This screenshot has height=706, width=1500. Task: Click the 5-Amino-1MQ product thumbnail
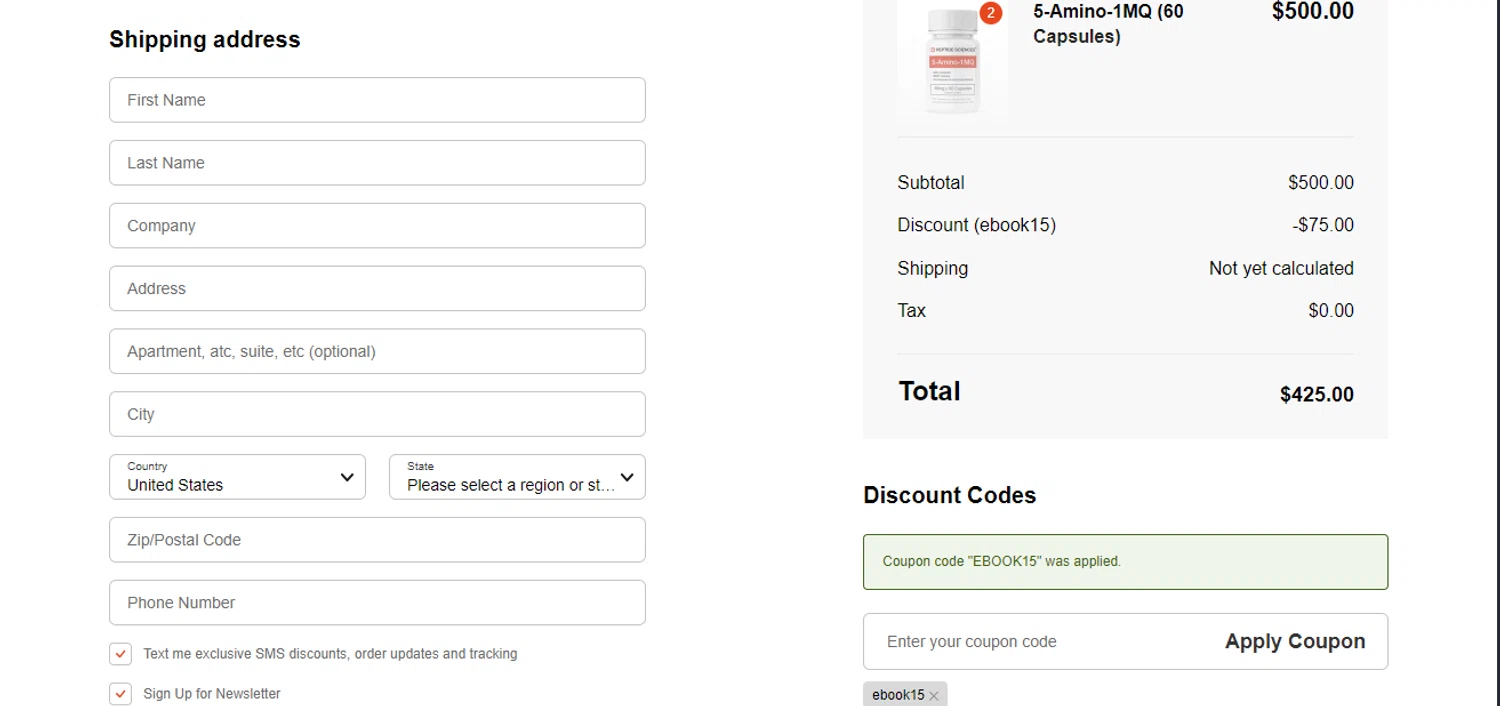[x=952, y=62]
